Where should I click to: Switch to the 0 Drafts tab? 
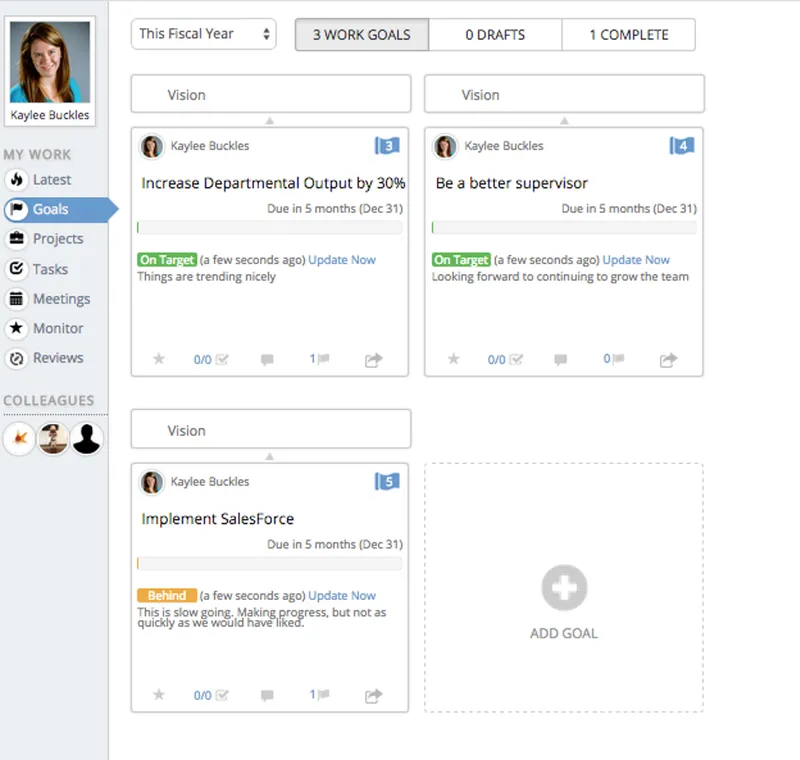point(495,35)
